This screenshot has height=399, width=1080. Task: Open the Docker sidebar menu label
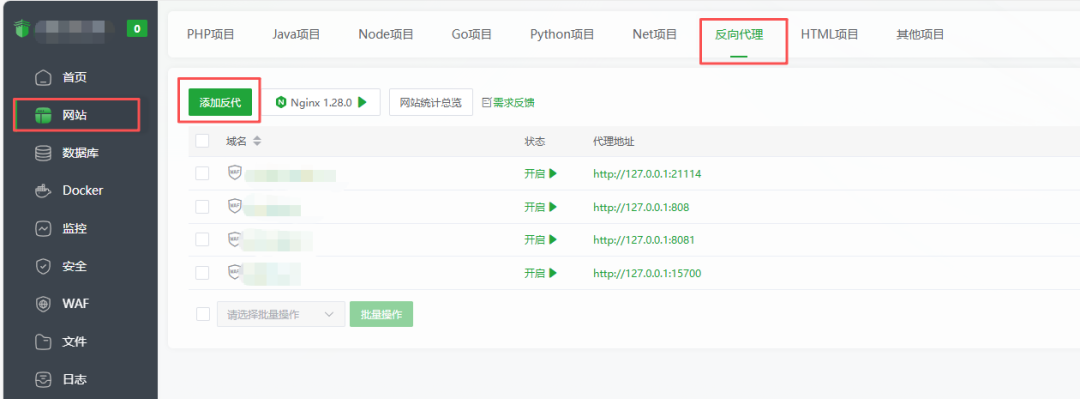83,190
